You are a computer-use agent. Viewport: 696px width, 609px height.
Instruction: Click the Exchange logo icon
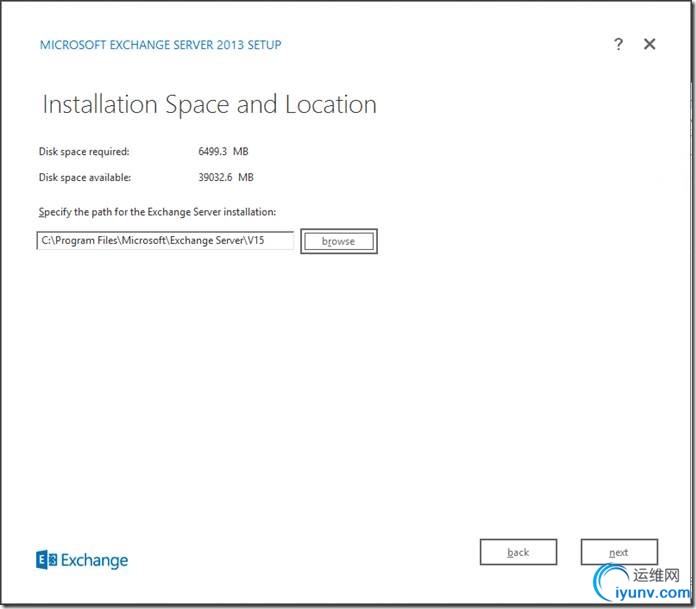click(x=46, y=560)
